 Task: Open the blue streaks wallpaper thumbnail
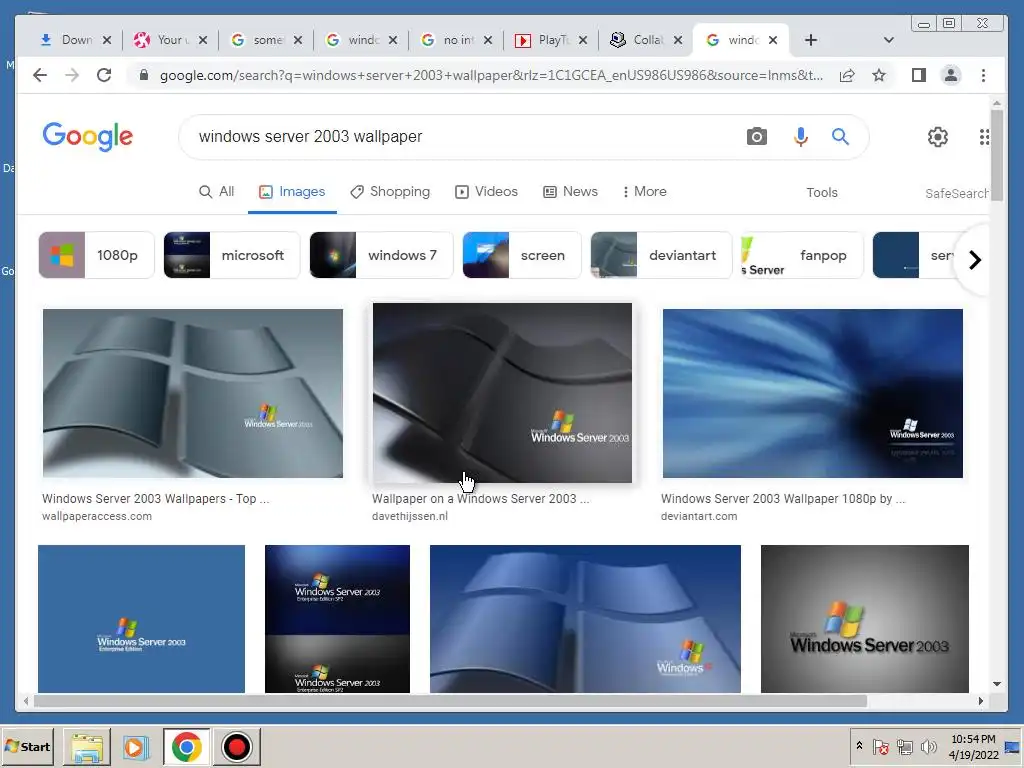click(x=812, y=393)
